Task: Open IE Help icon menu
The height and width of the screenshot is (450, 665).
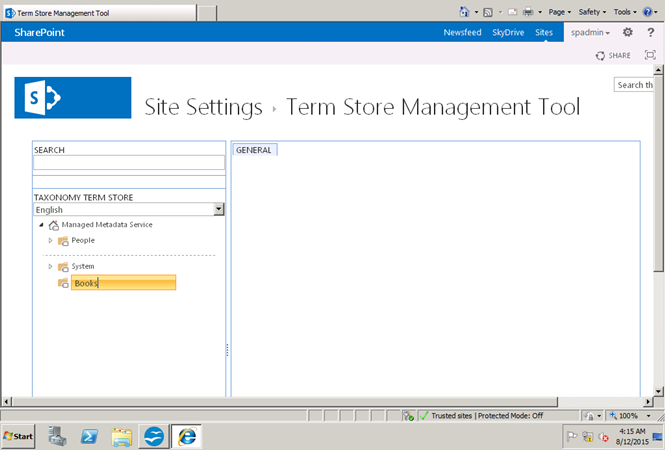Action: point(648,12)
